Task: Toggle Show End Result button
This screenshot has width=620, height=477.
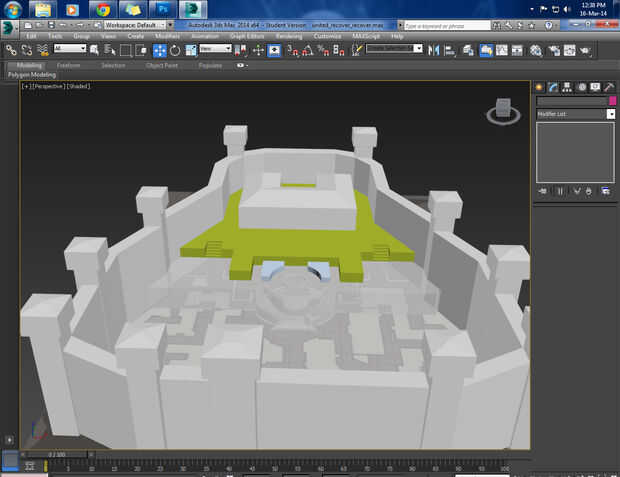Action: [x=559, y=190]
